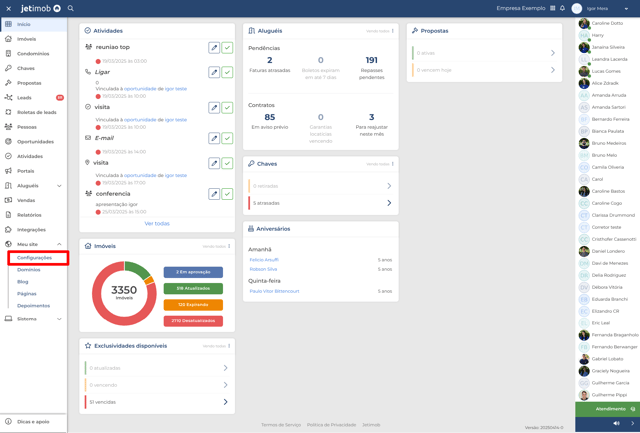Close the sidebar with the X icon
The height and width of the screenshot is (433, 640).
(x=8, y=8)
